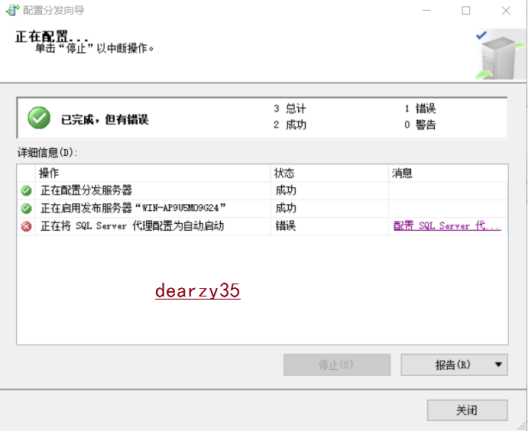Minimize the 配置分发向导 window
Image resolution: width=529 pixels, height=432 pixels.
tap(427, 11)
